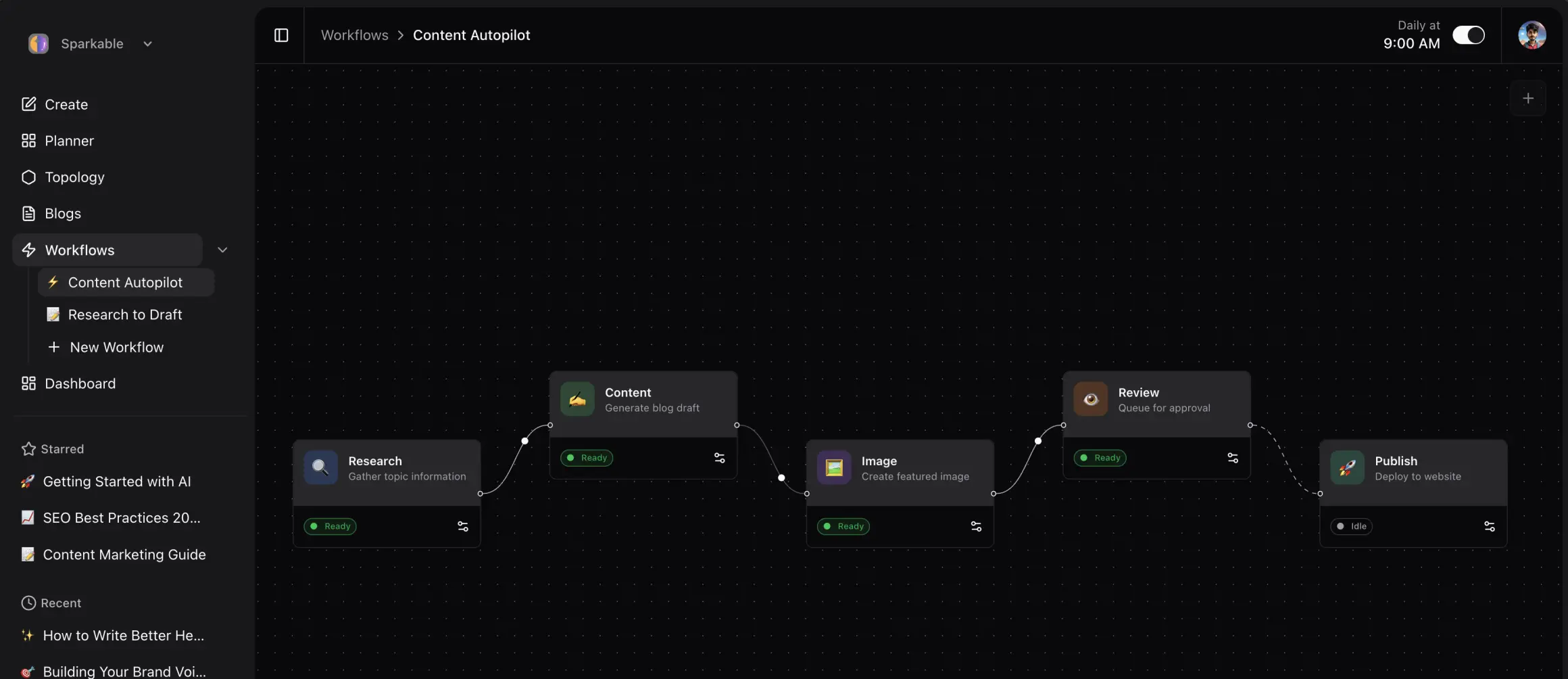Click the Content to Image connector dot
Screen dimensions: 1568x679
[x=781, y=477]
